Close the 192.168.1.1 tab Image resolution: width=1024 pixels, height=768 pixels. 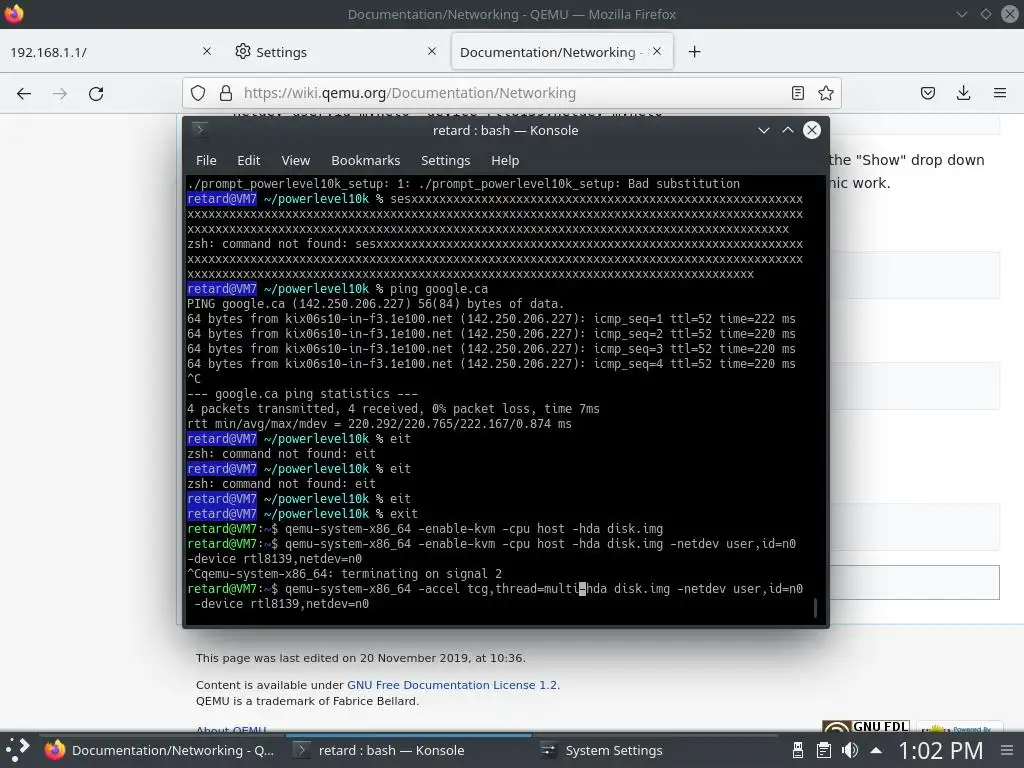(206, 51)
